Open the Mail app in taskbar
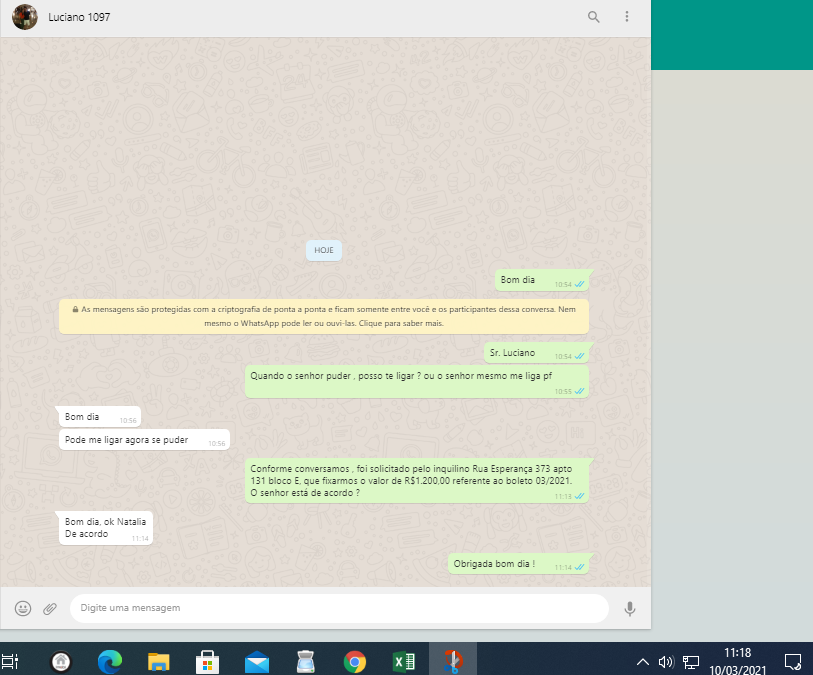 pyautogui.click(x=257, y=660)
